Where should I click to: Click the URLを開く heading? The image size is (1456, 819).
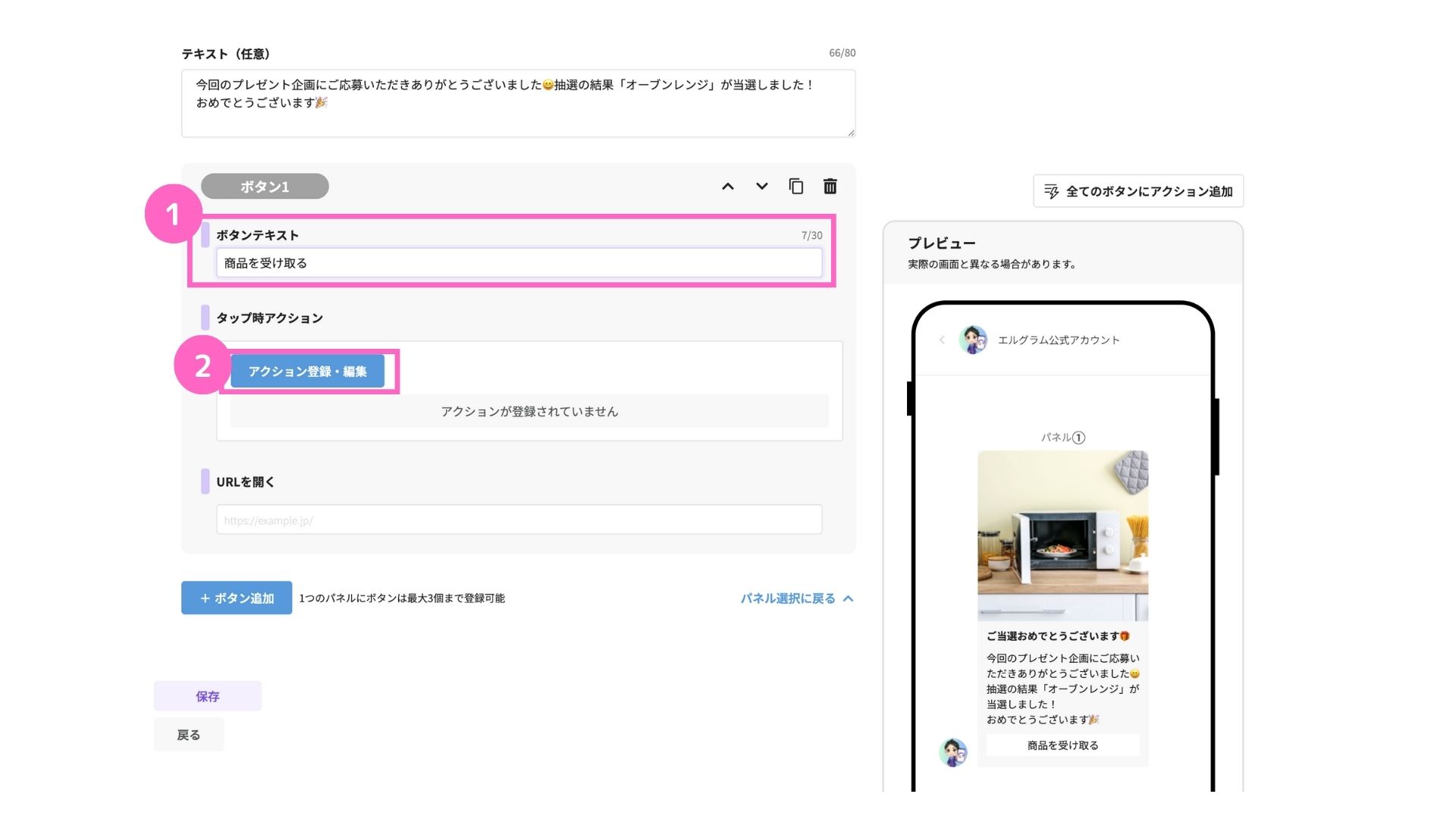pos(246,482)
